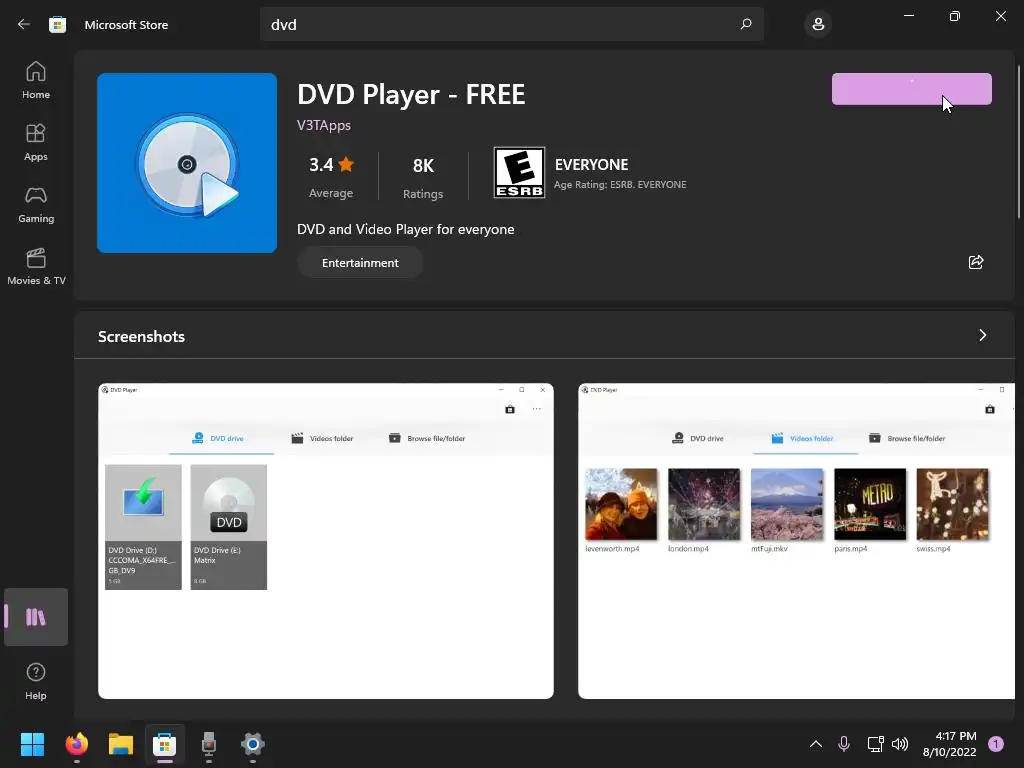Image resolution: width=1024 pixels, height=768 pixels.
Task: Open network status tray icon
Action: click(x=875, y=744)
